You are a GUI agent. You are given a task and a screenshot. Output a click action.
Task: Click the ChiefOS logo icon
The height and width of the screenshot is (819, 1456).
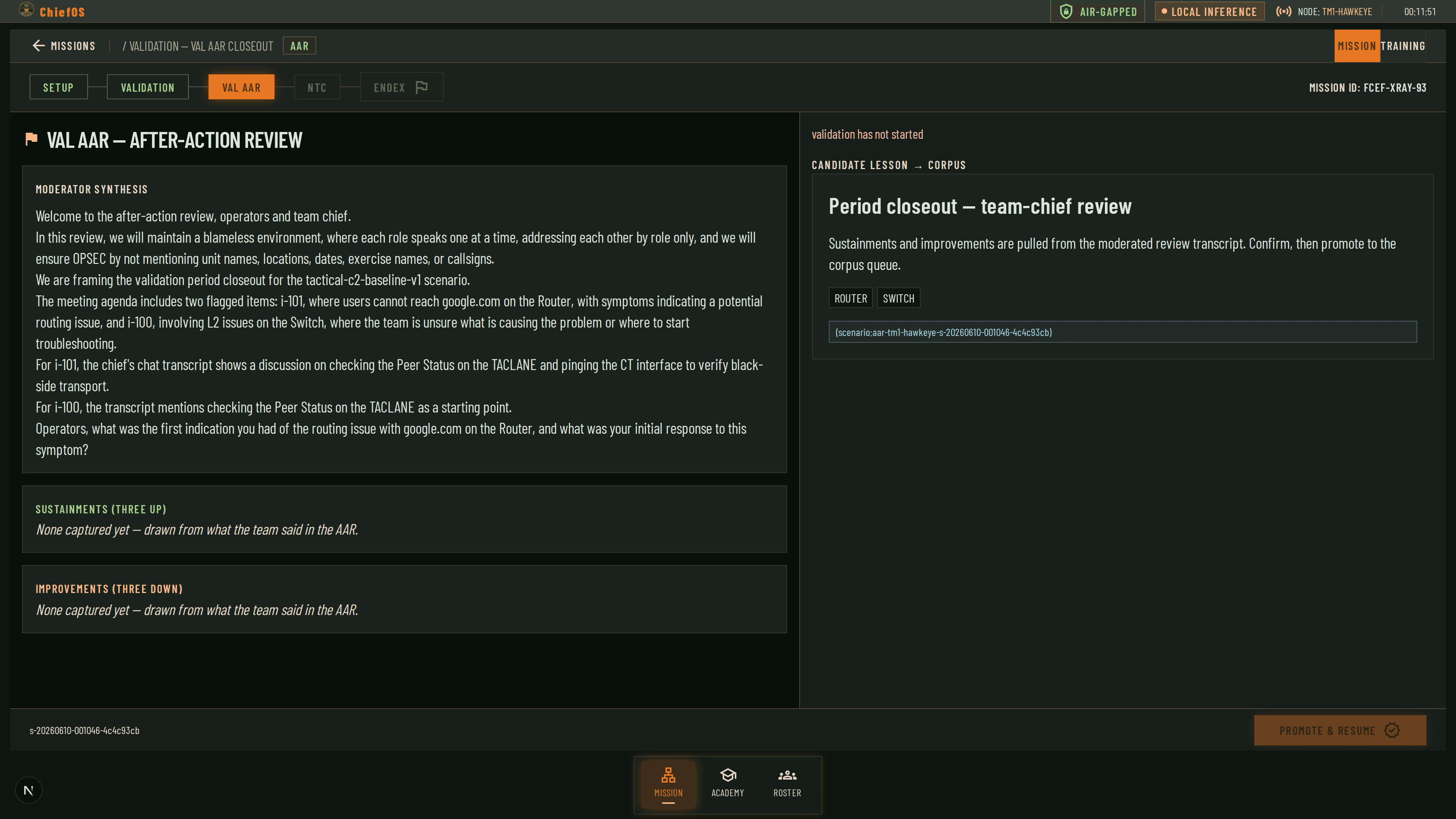pos(26,9)
